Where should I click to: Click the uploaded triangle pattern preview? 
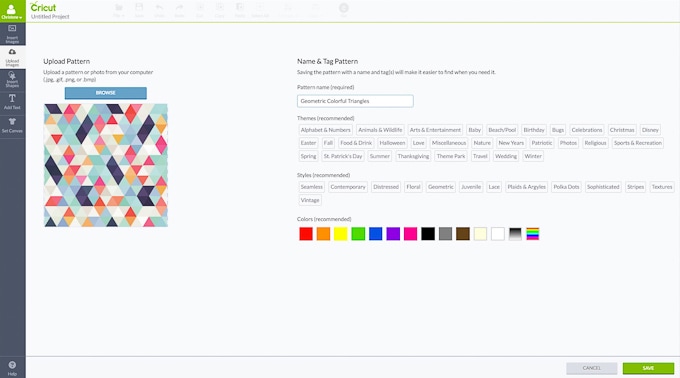click(x=106, y=165)
